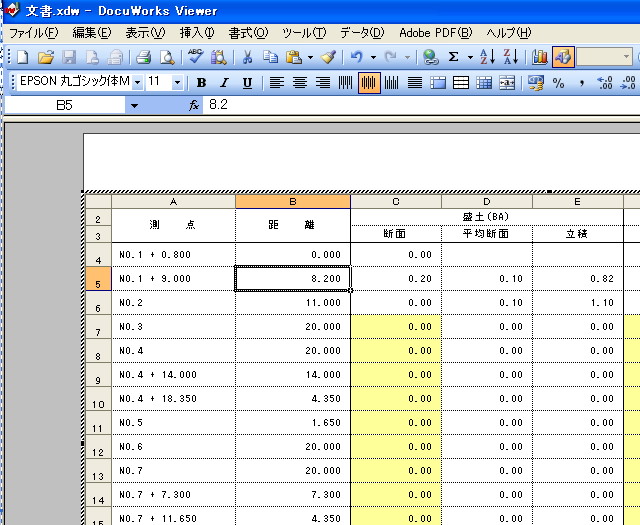Toggle bold formatting
This screenshot has width=640, height=525.
tap(201, 83)
